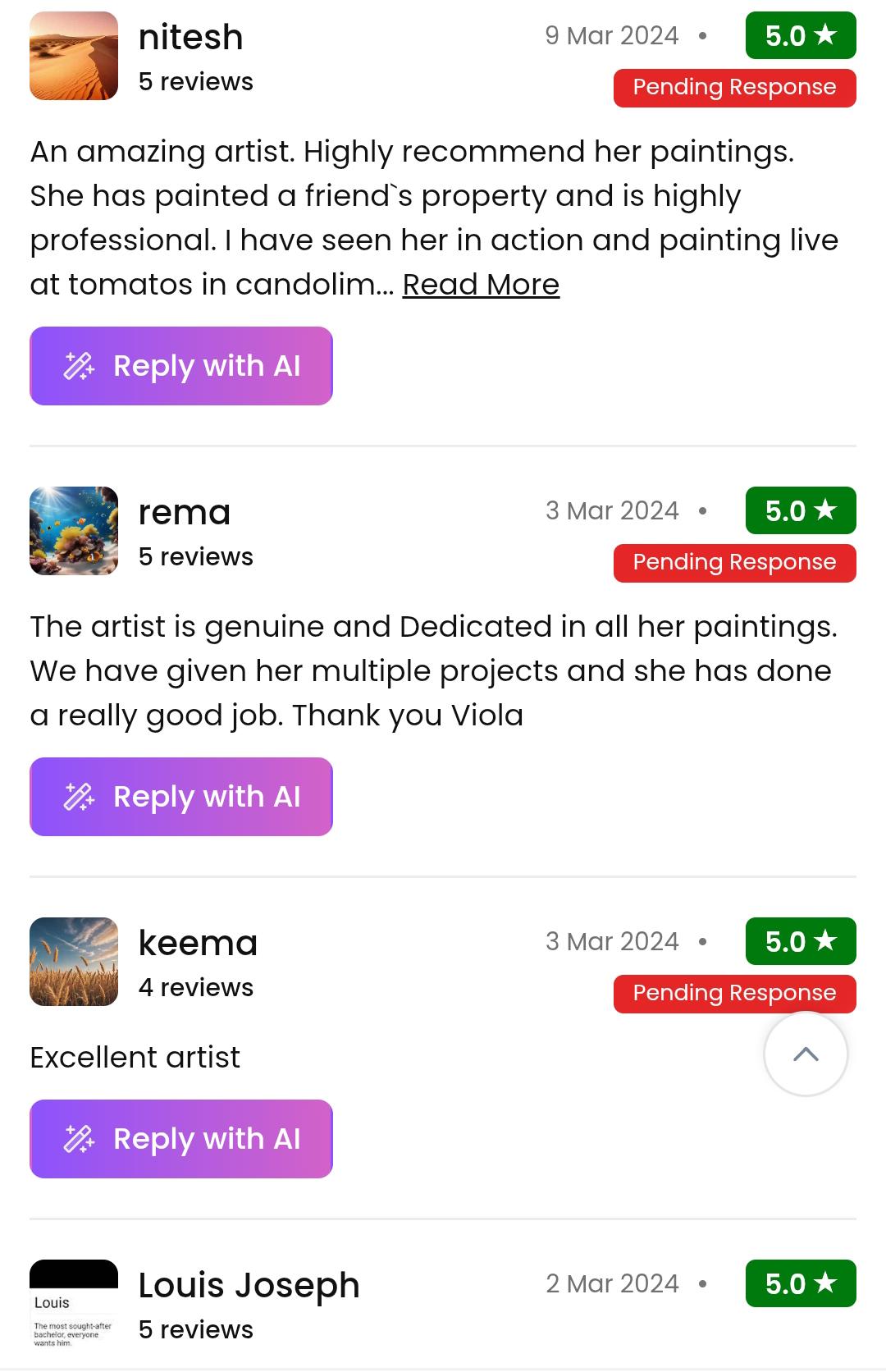Click the 5.0 star rating for rema
The width and height of the screenshot is (886, 1372).
click(800, 510)
